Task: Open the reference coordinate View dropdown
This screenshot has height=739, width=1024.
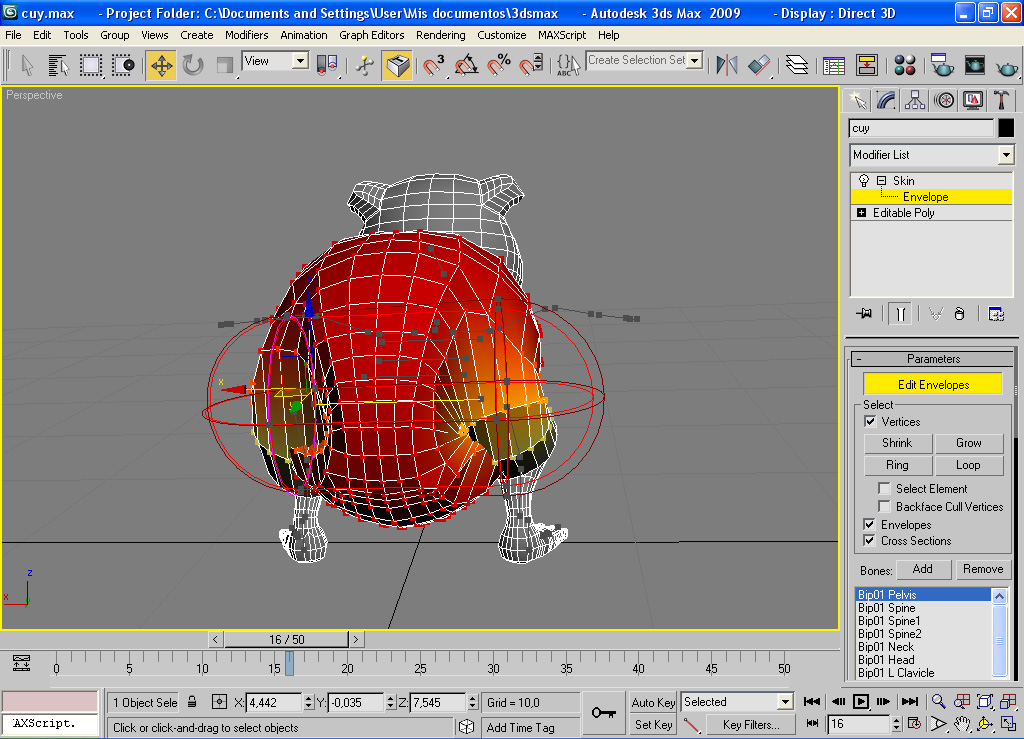Action: [x=299, y=61]
